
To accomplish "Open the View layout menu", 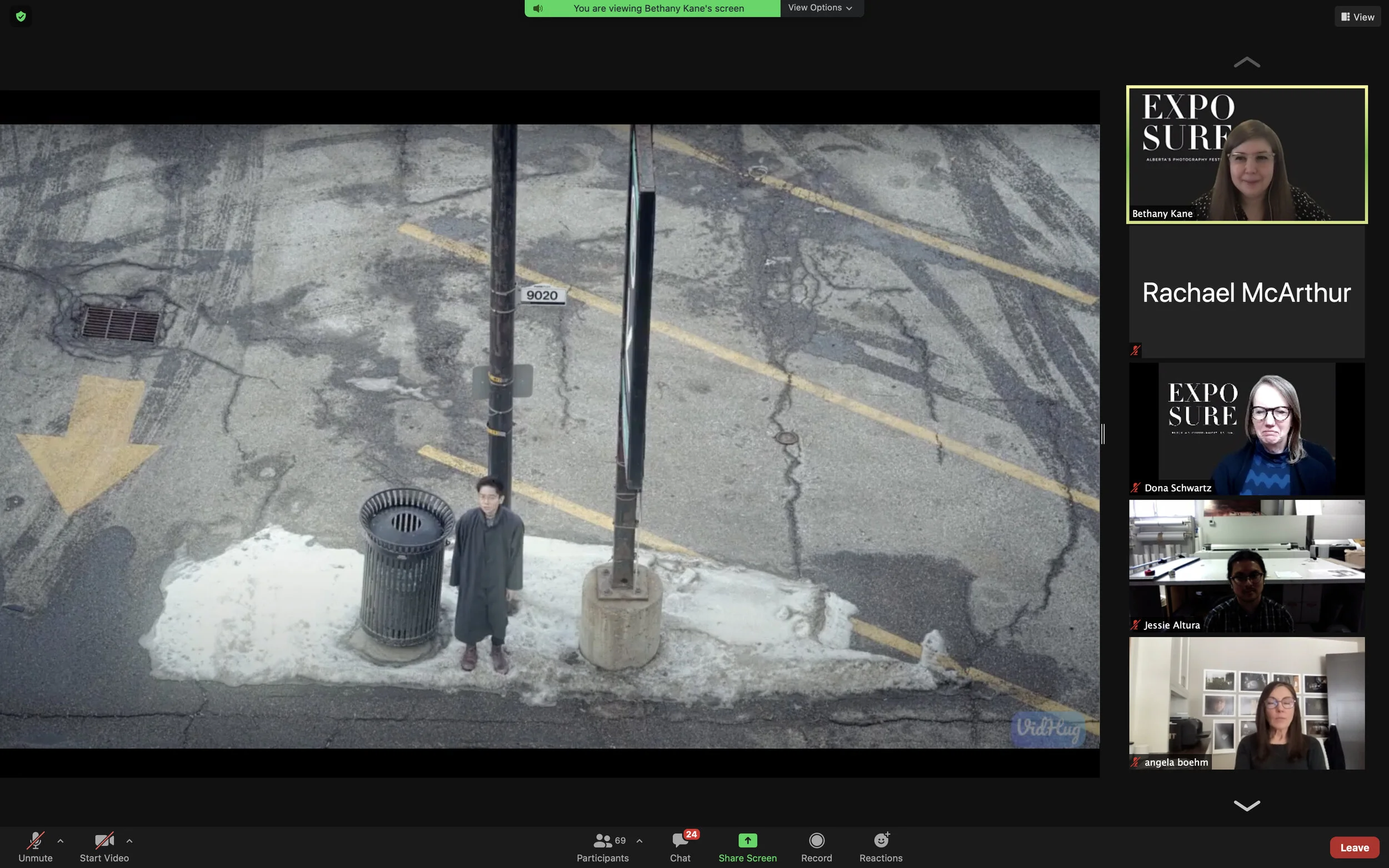I will pyautogui.click(x=1357, y=17).
